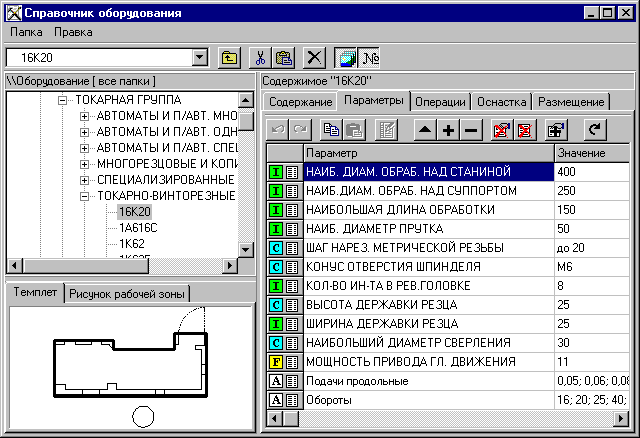Switch to the Содержание tab
Image resolution: width=640 pixels, height=438 pixels.
[300, 102]
